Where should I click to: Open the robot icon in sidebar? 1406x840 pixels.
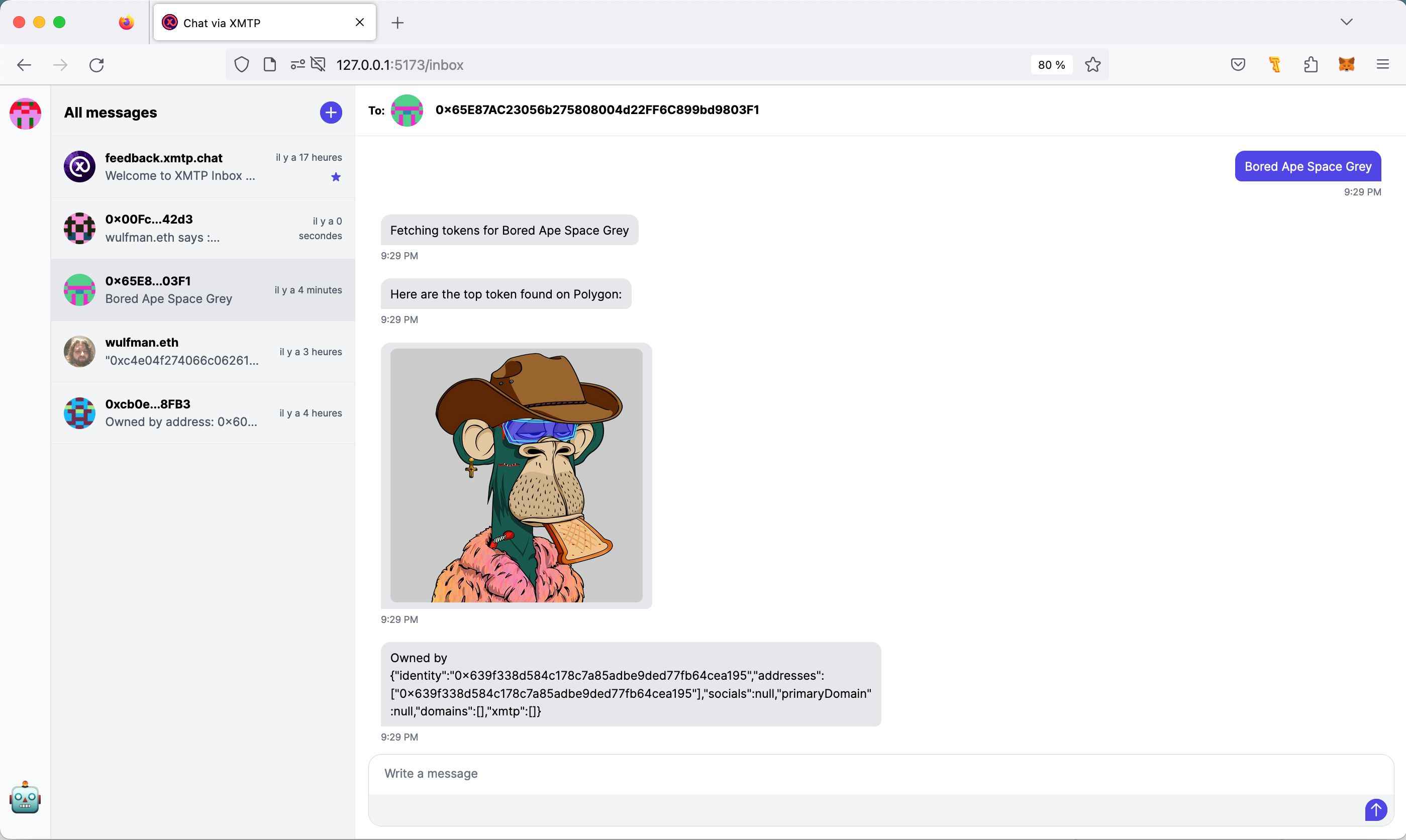[x=25, y=797]
